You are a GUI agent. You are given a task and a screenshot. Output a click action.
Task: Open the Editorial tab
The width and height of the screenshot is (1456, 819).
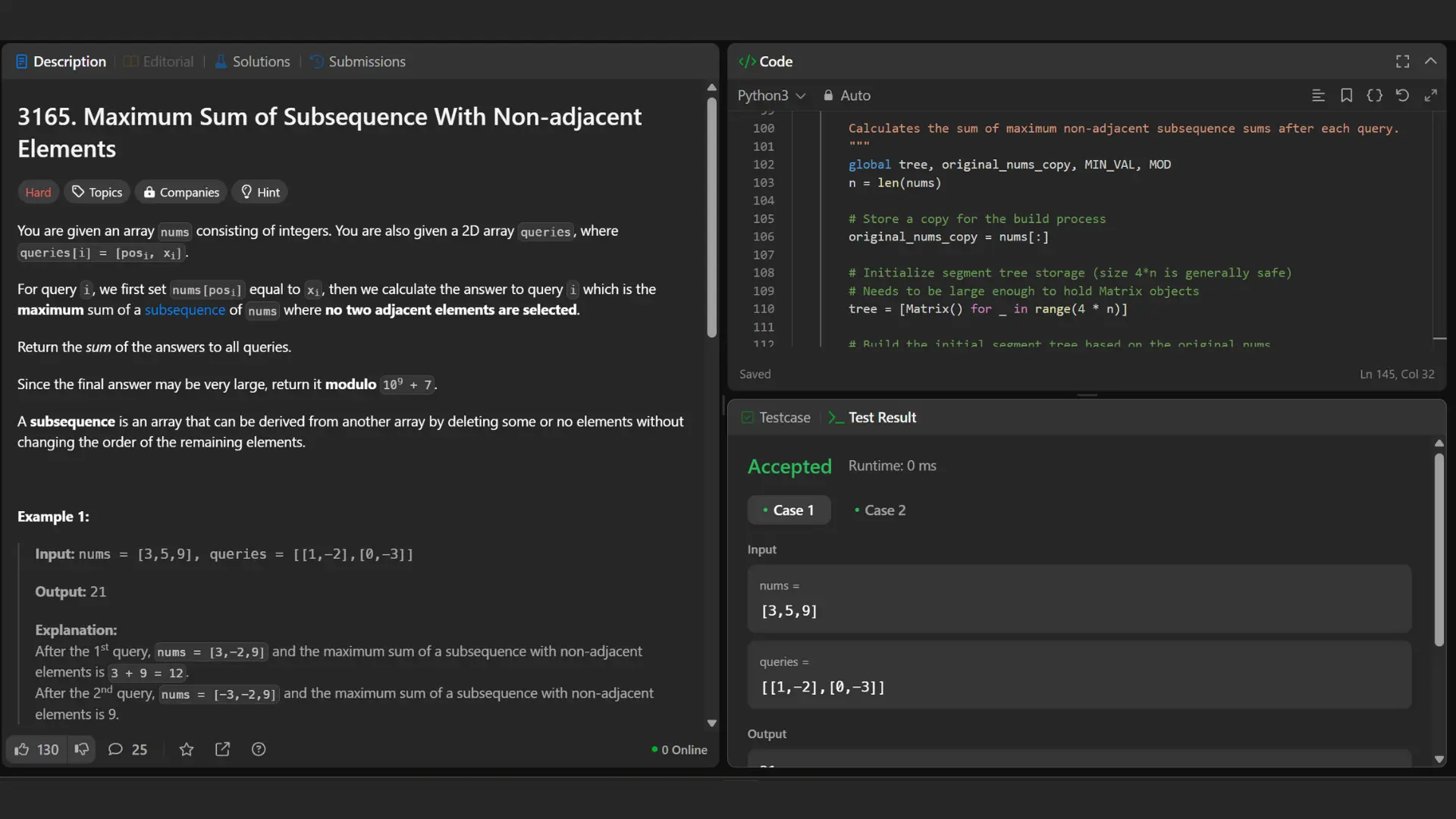coord(158,61)
